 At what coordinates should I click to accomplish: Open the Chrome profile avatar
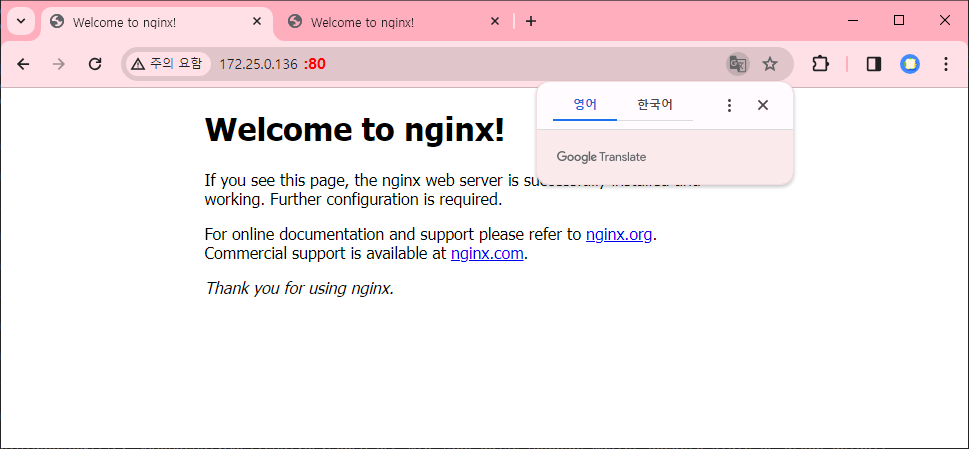[x=910, y=64]
